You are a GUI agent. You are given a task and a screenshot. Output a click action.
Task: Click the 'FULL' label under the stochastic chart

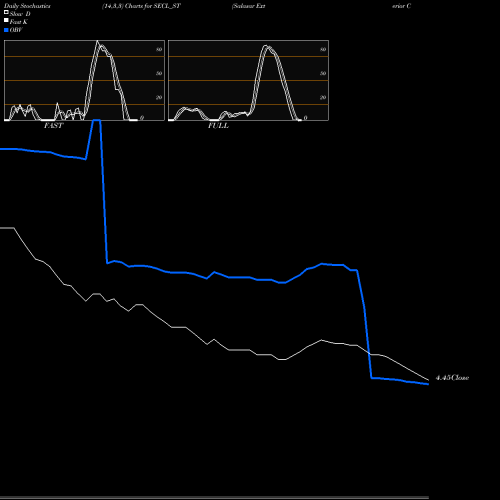[218, 126]
